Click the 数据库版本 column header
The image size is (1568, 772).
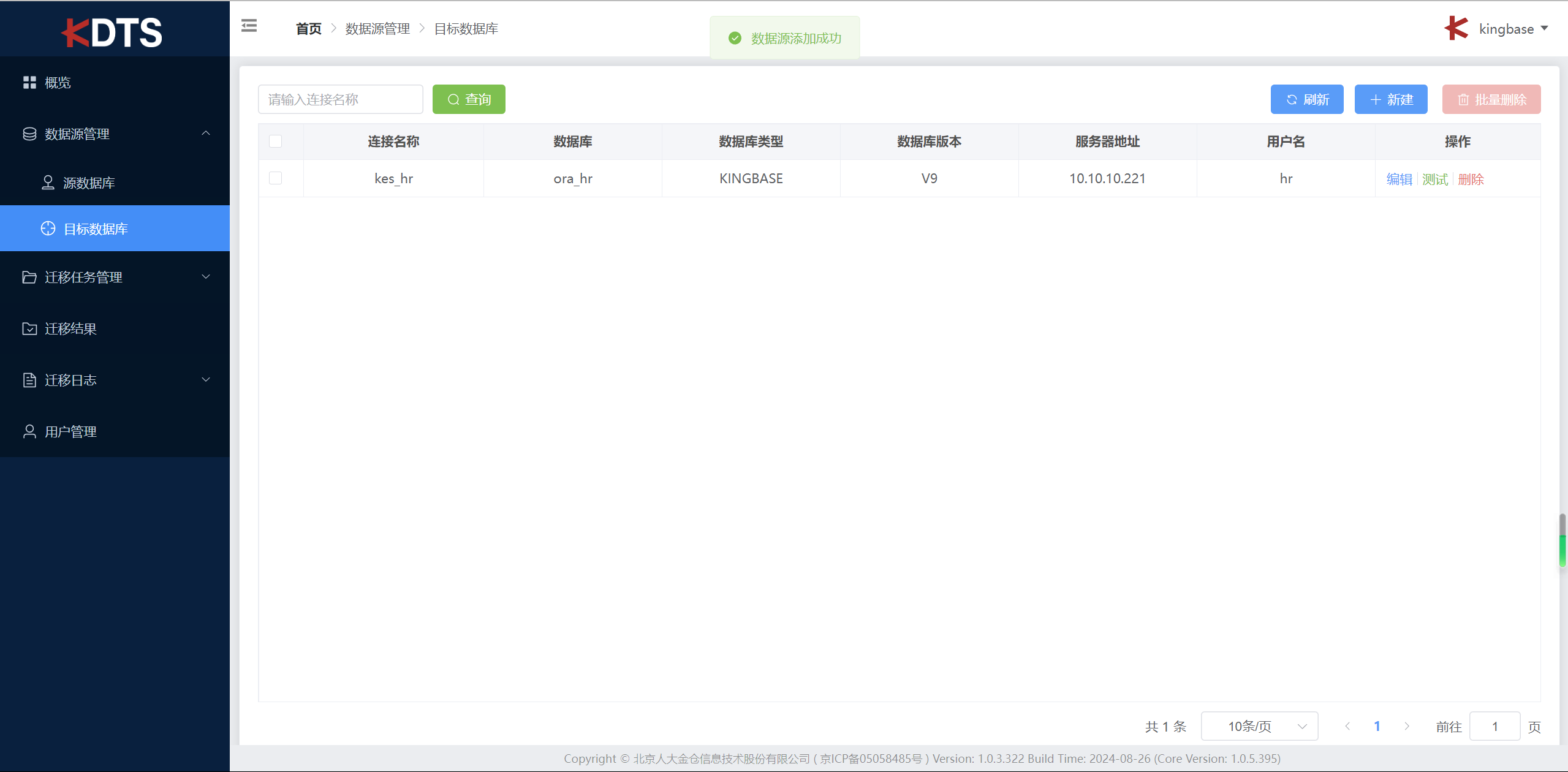(930, 142)
